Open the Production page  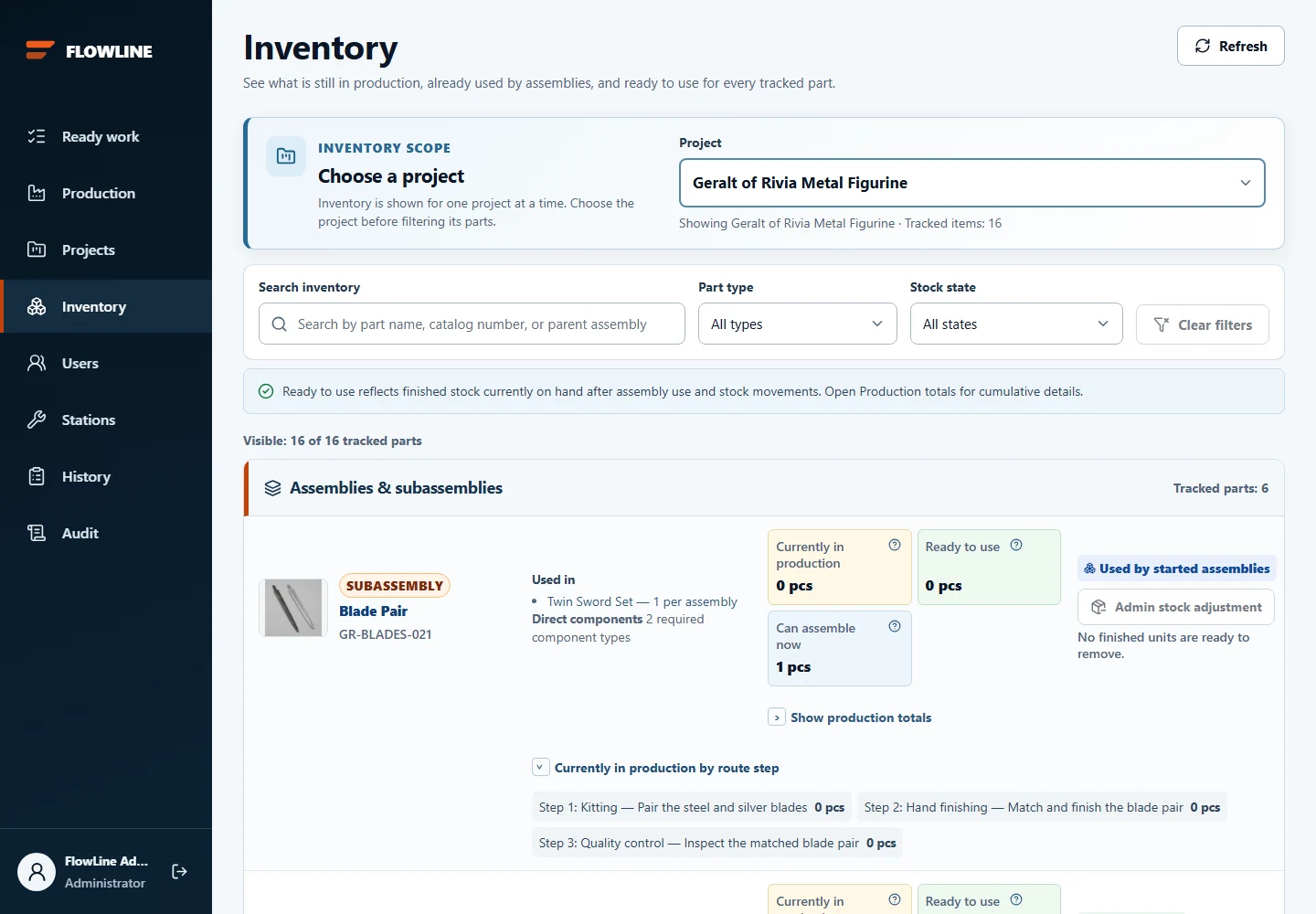click(x=106, y=193)
